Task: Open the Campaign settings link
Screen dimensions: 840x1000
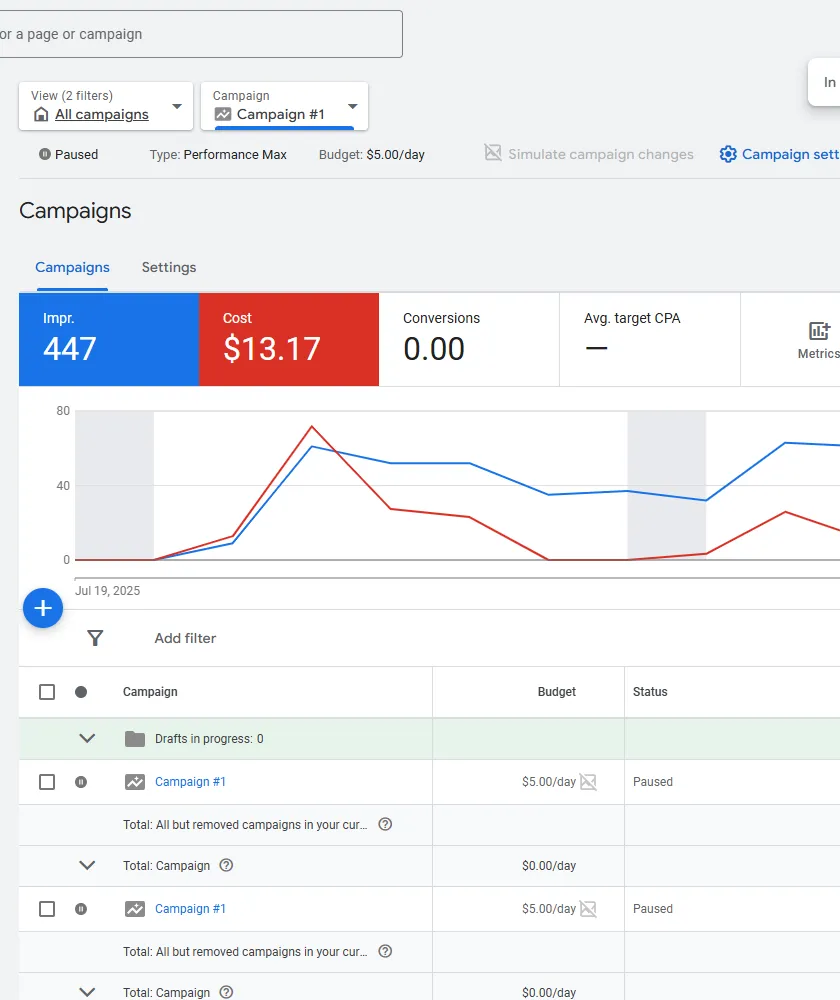Action: click(779, 154)
